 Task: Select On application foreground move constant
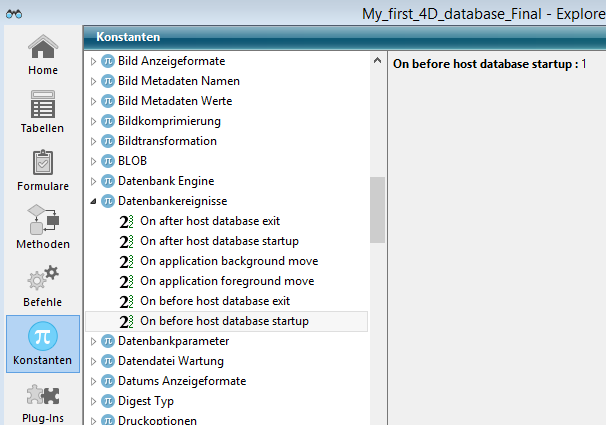tap(227, 281)
